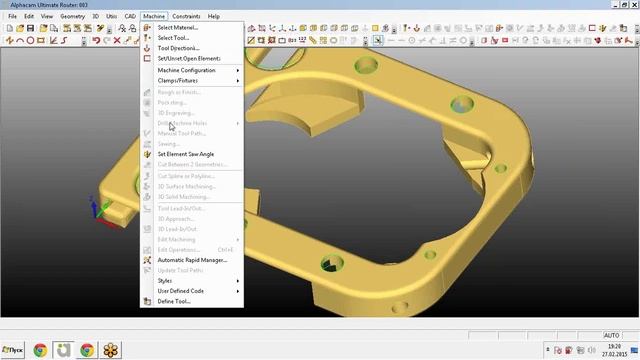Click the Windows Start (Пуск) button
The image size is (640, 360).
tap(13, 350)
